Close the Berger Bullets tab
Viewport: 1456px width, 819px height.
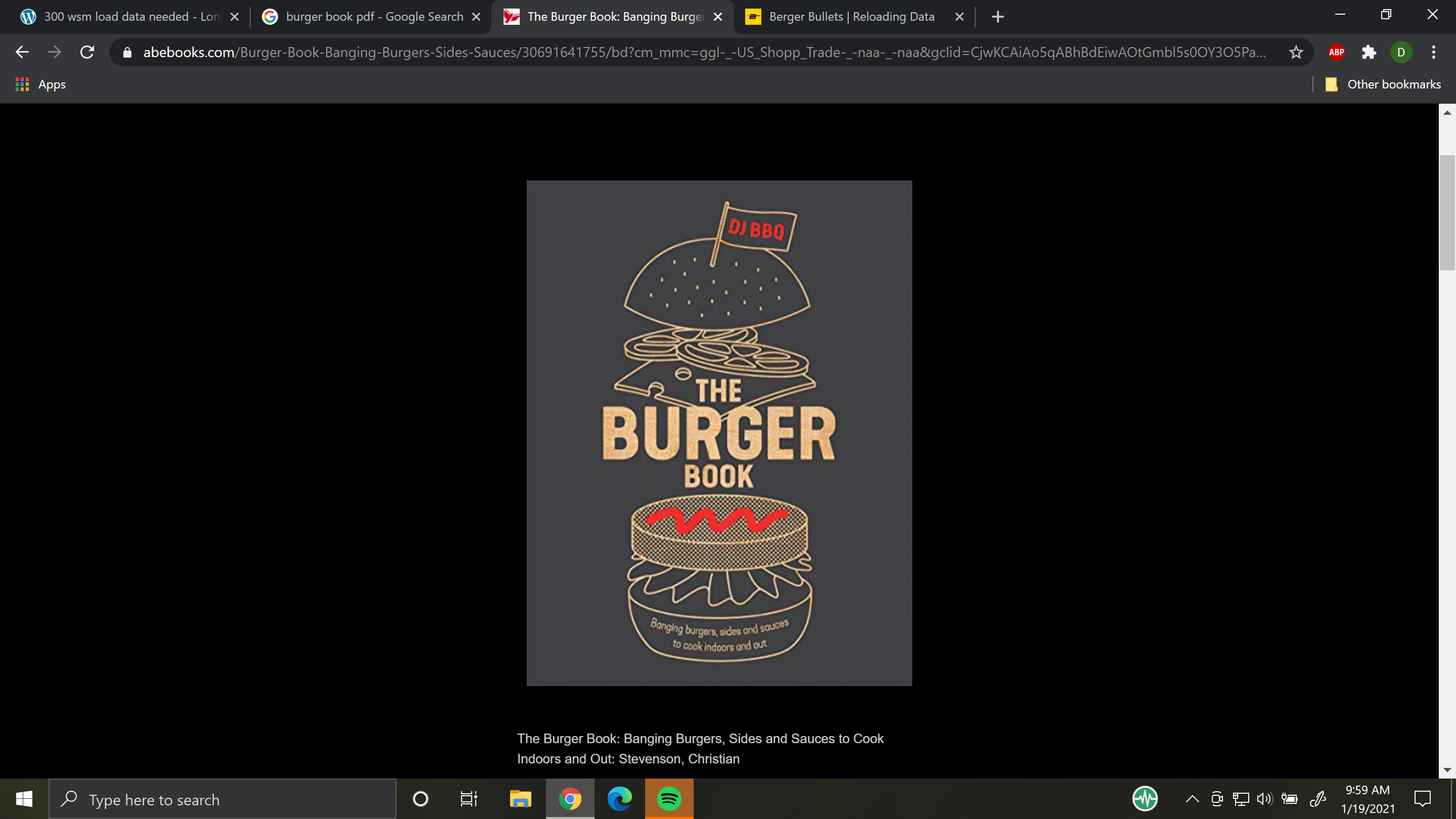(x=959, y=17)
